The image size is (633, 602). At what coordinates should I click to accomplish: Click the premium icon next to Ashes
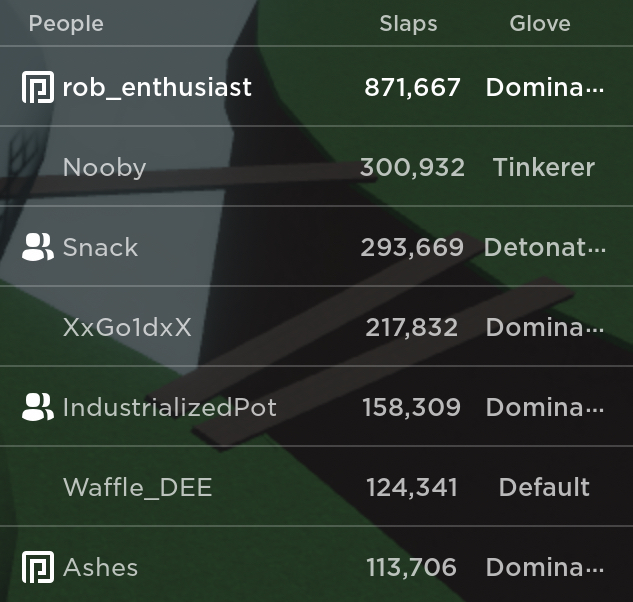[38, 567]
